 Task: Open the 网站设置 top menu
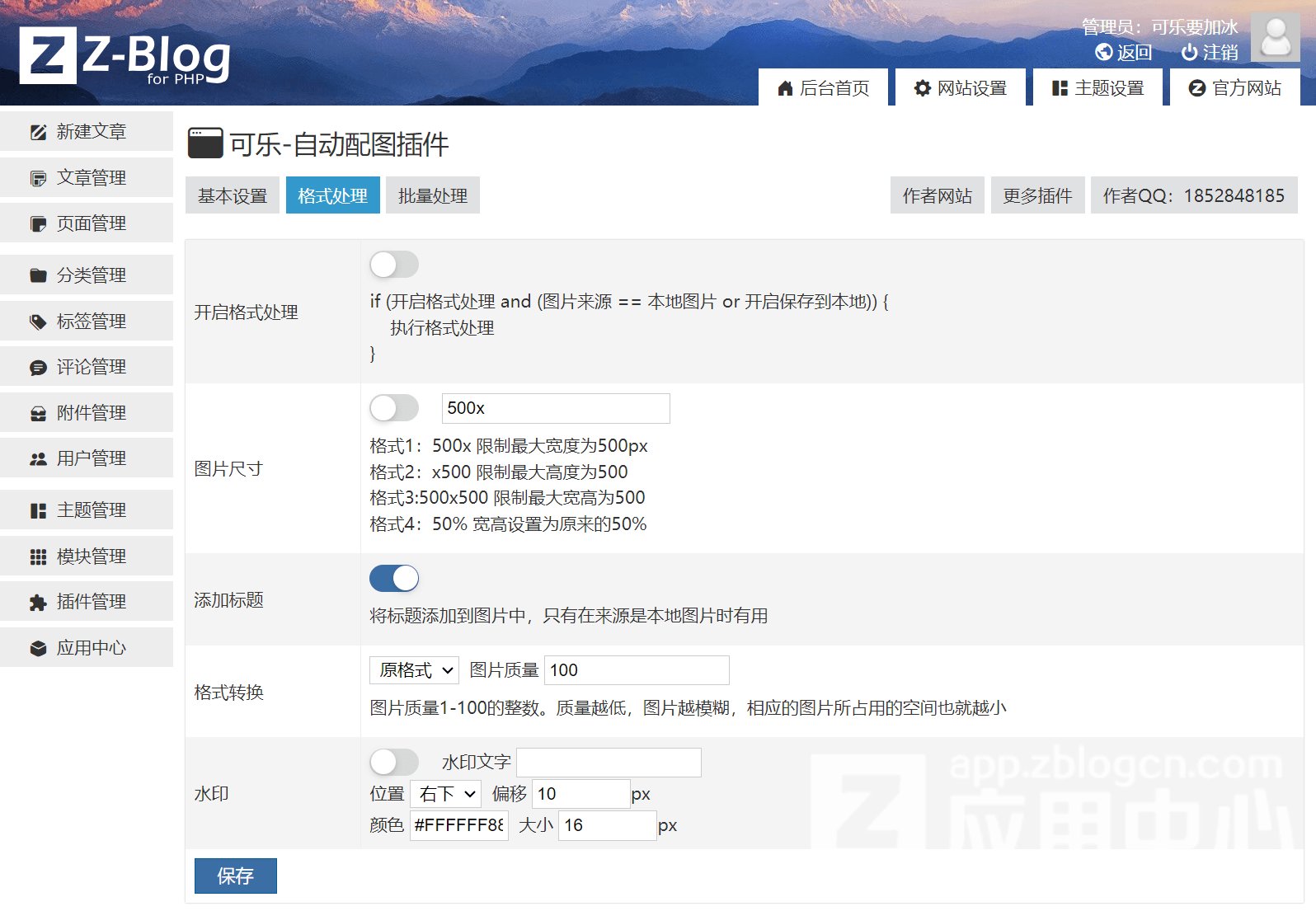tap(961, 87)
